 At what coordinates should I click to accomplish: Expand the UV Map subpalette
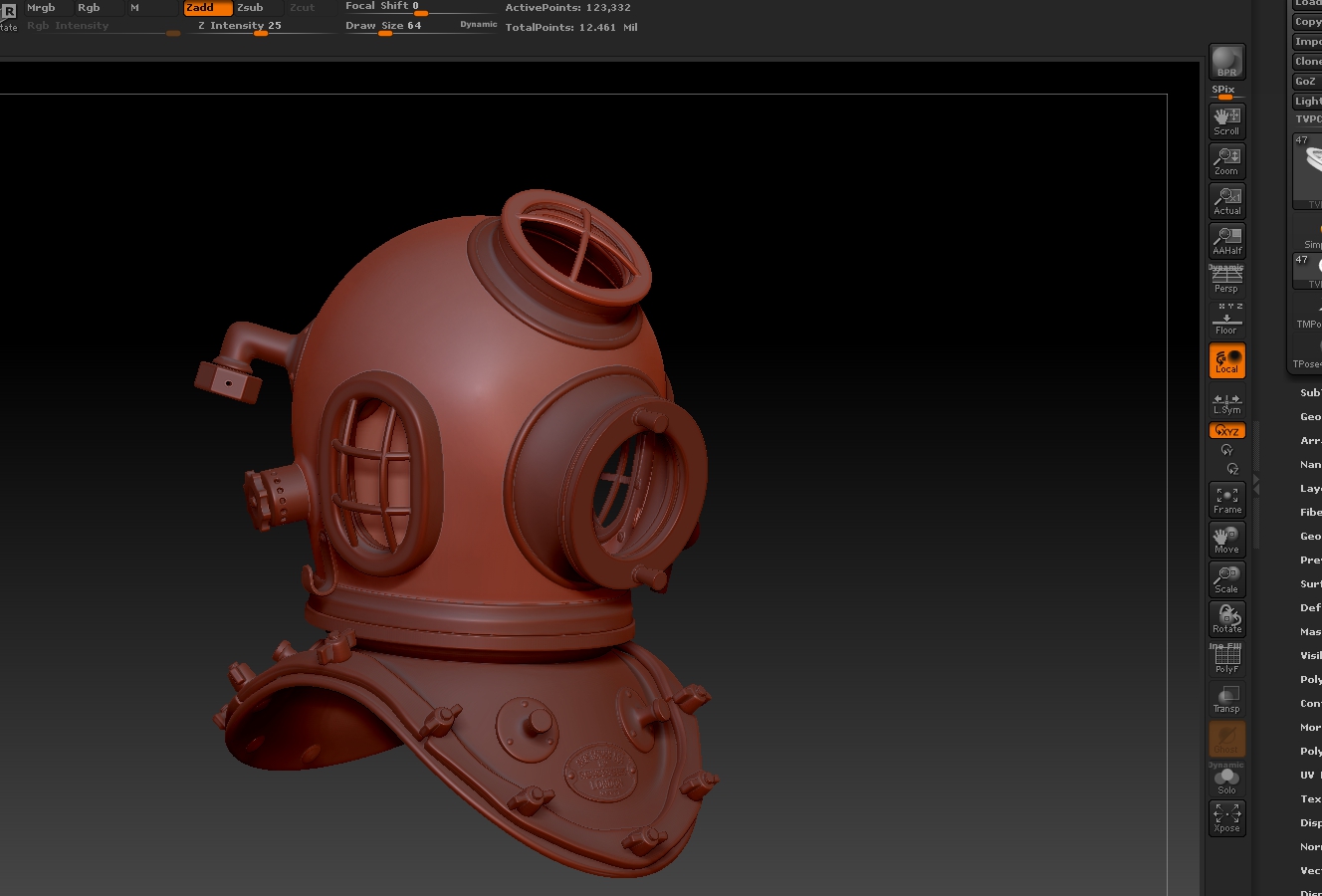[x=1310, y=775]
